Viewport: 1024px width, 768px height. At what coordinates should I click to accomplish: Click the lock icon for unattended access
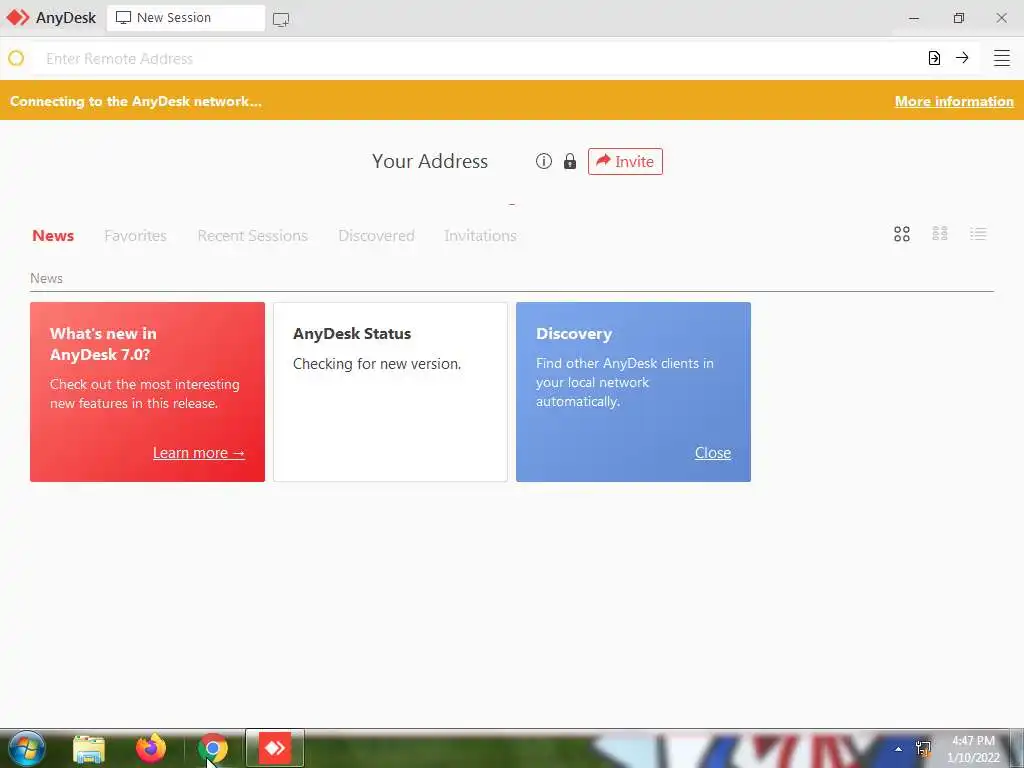570,161
